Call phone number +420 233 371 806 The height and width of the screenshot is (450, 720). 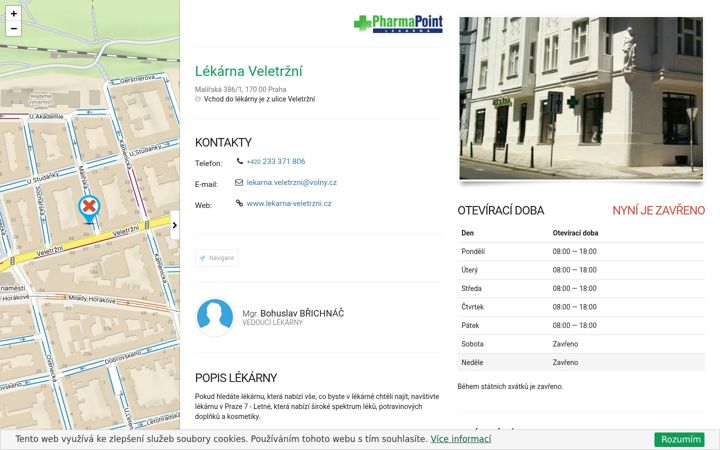276,162
